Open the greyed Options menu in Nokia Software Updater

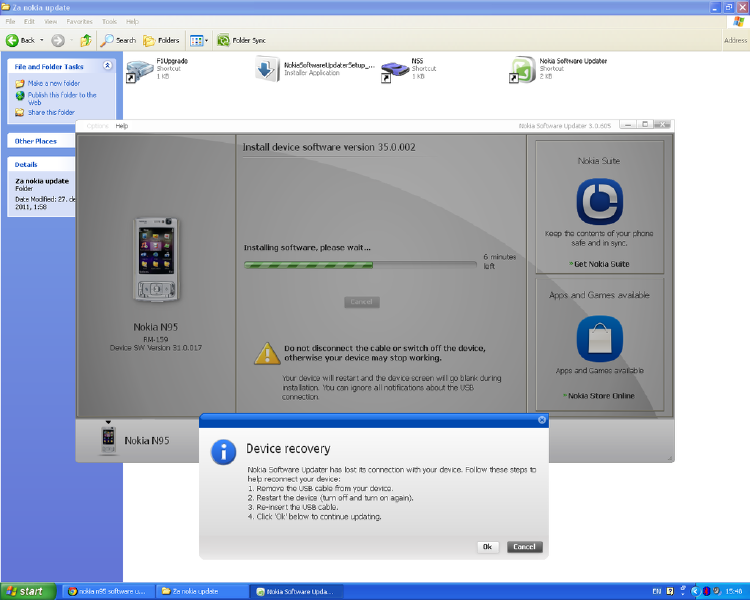click(98, 126)
